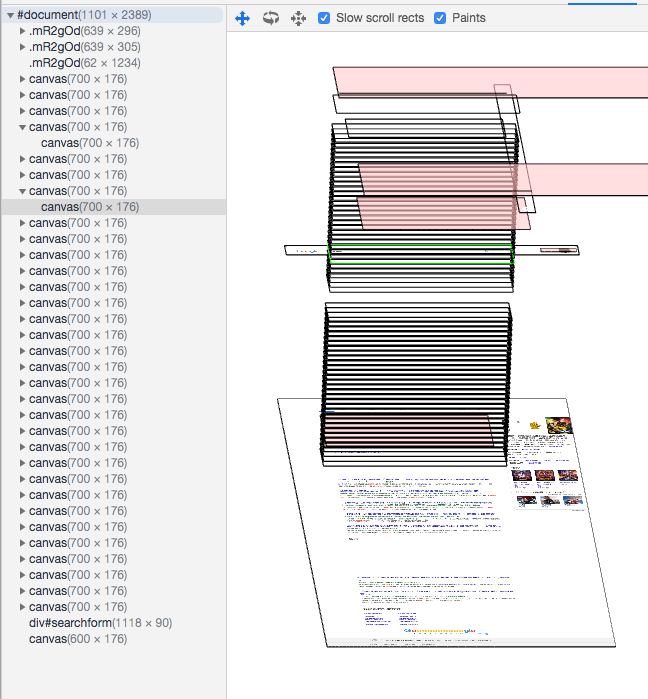
Task: Click the Paints label text
Action: click(x=469, y=18)
